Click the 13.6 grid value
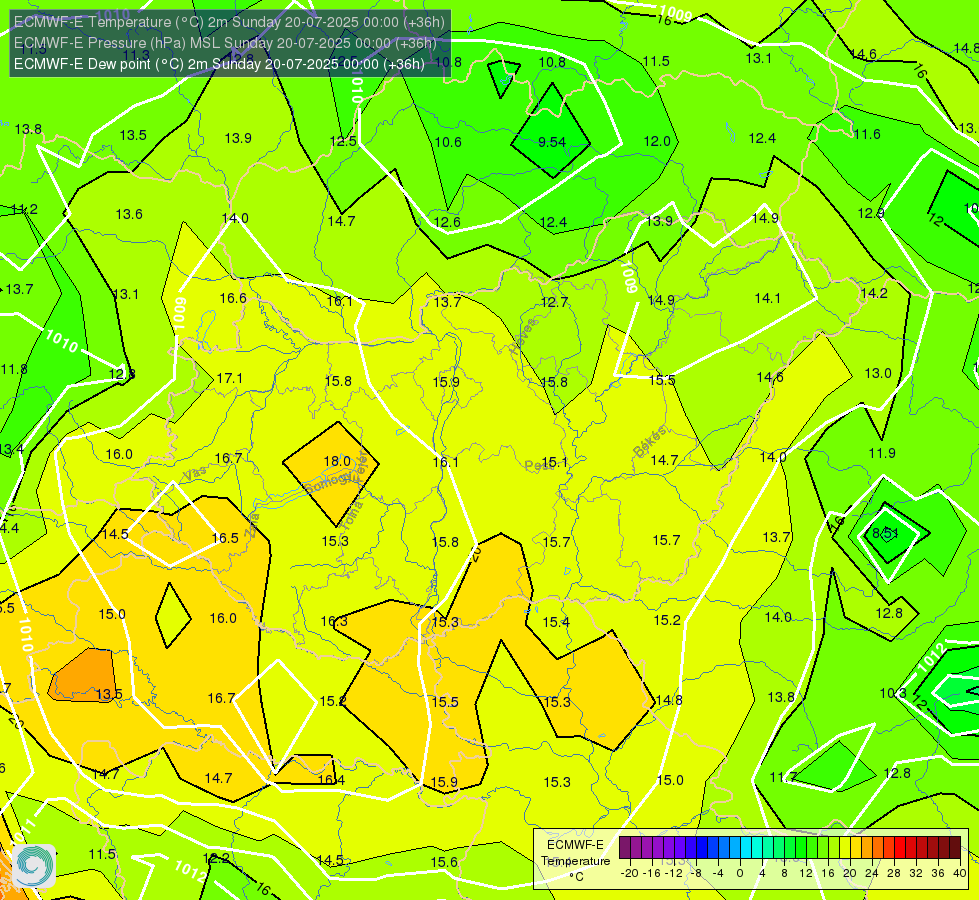The width and height of the screenshot is (979, 900). (x=129, y=215)
